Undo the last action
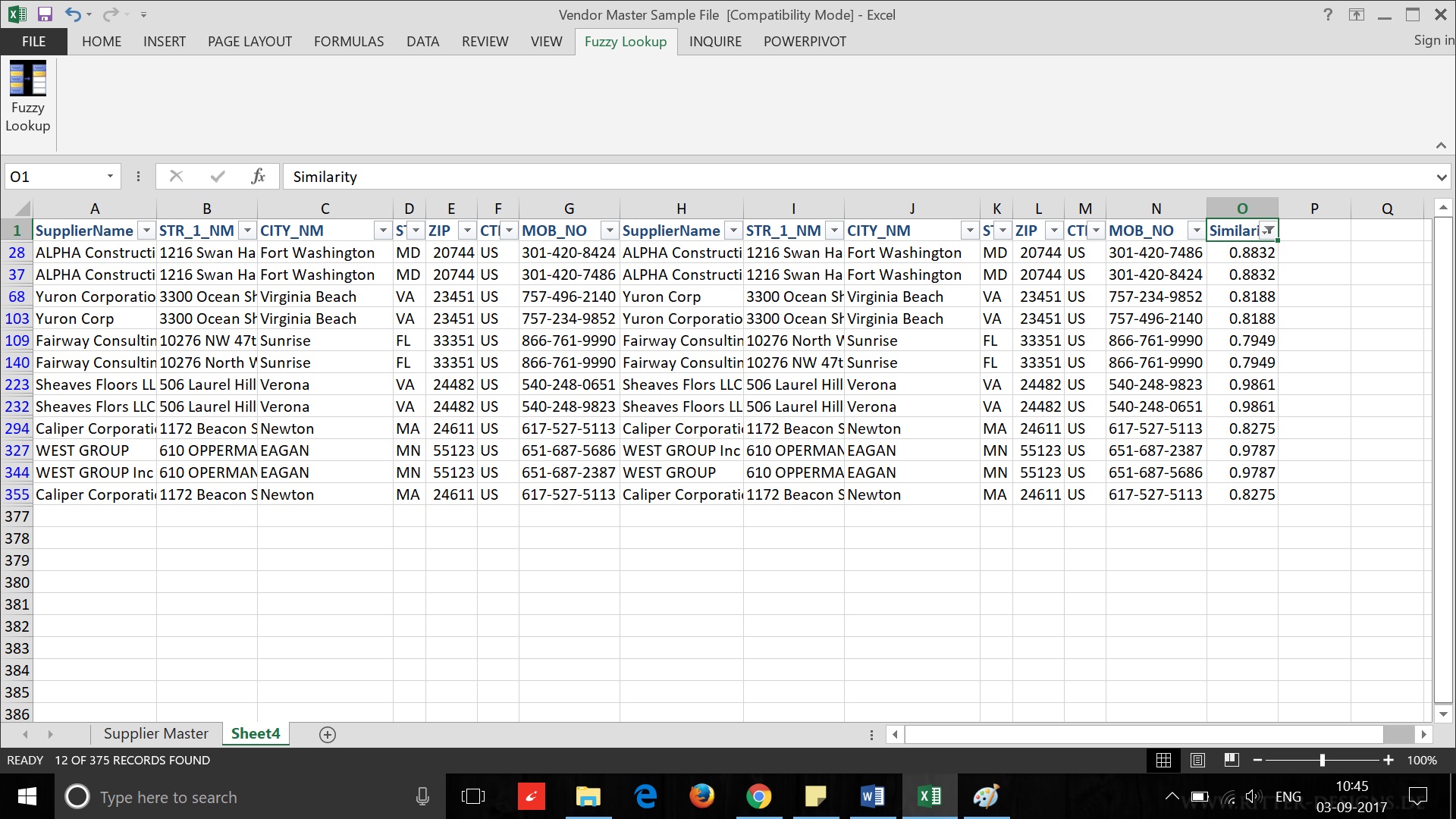The image size is (1456, 819). point(72,14)
